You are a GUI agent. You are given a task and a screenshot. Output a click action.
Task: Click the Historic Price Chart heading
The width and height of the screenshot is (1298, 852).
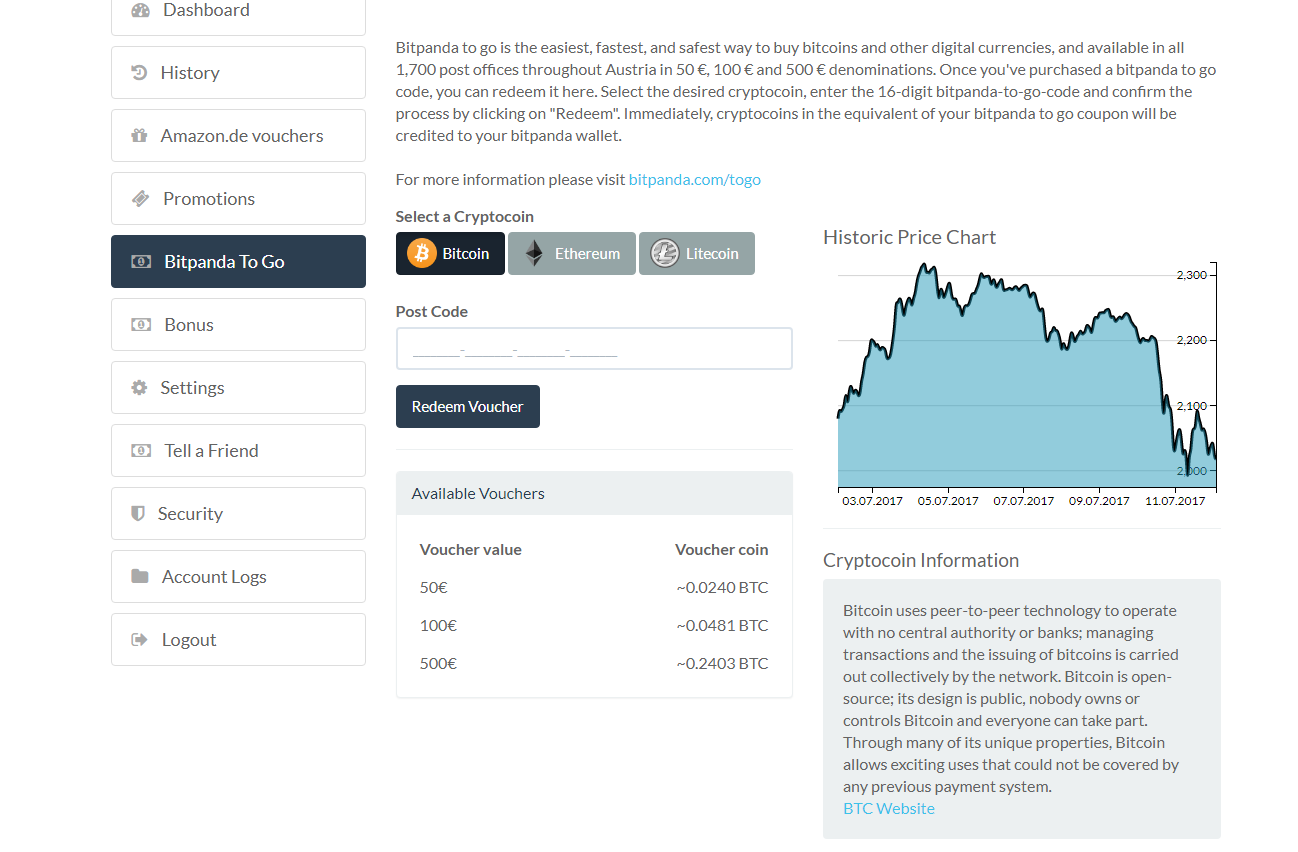(910, 238)
